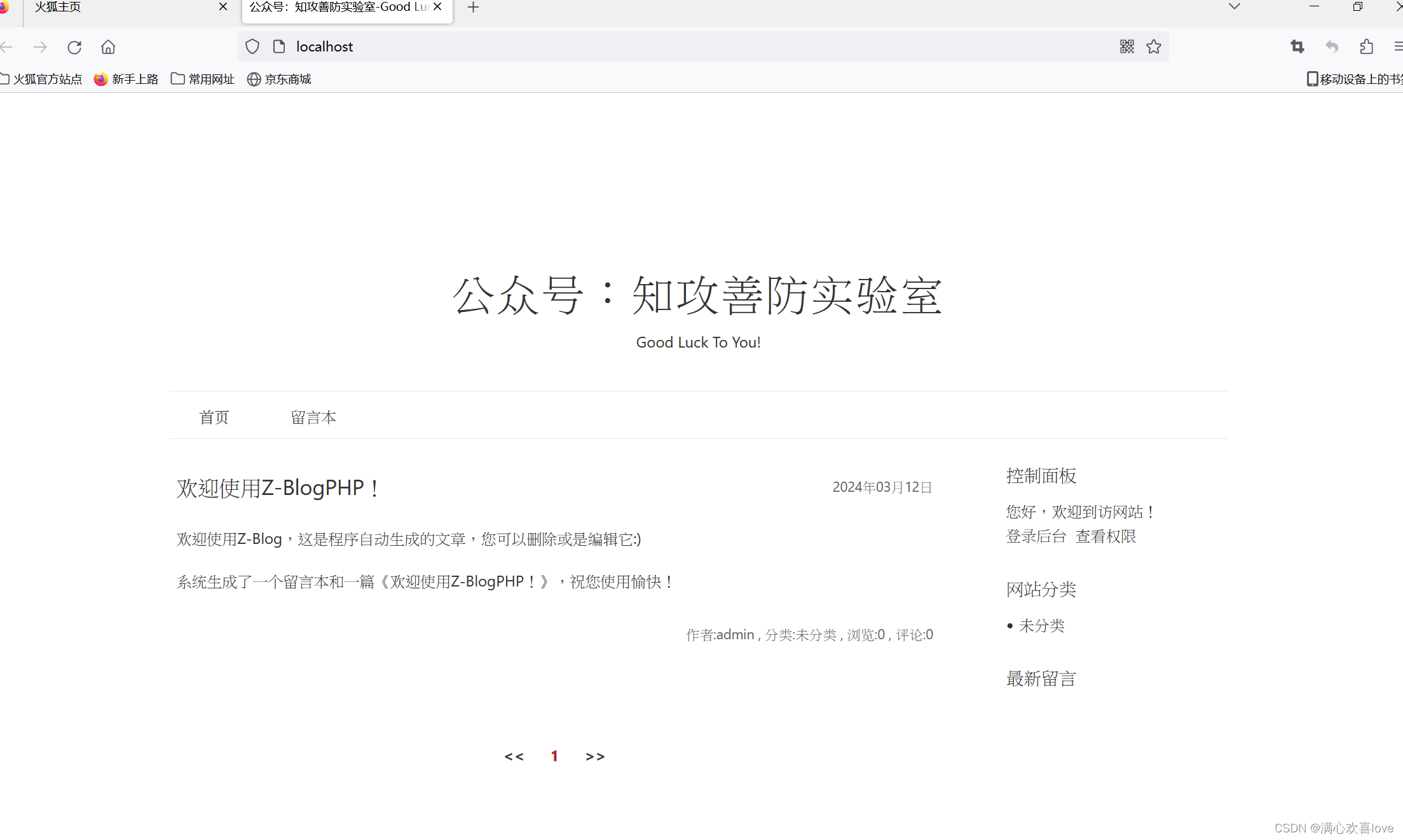Open a new tab with plus button
1403x840 pixels.
473,8
